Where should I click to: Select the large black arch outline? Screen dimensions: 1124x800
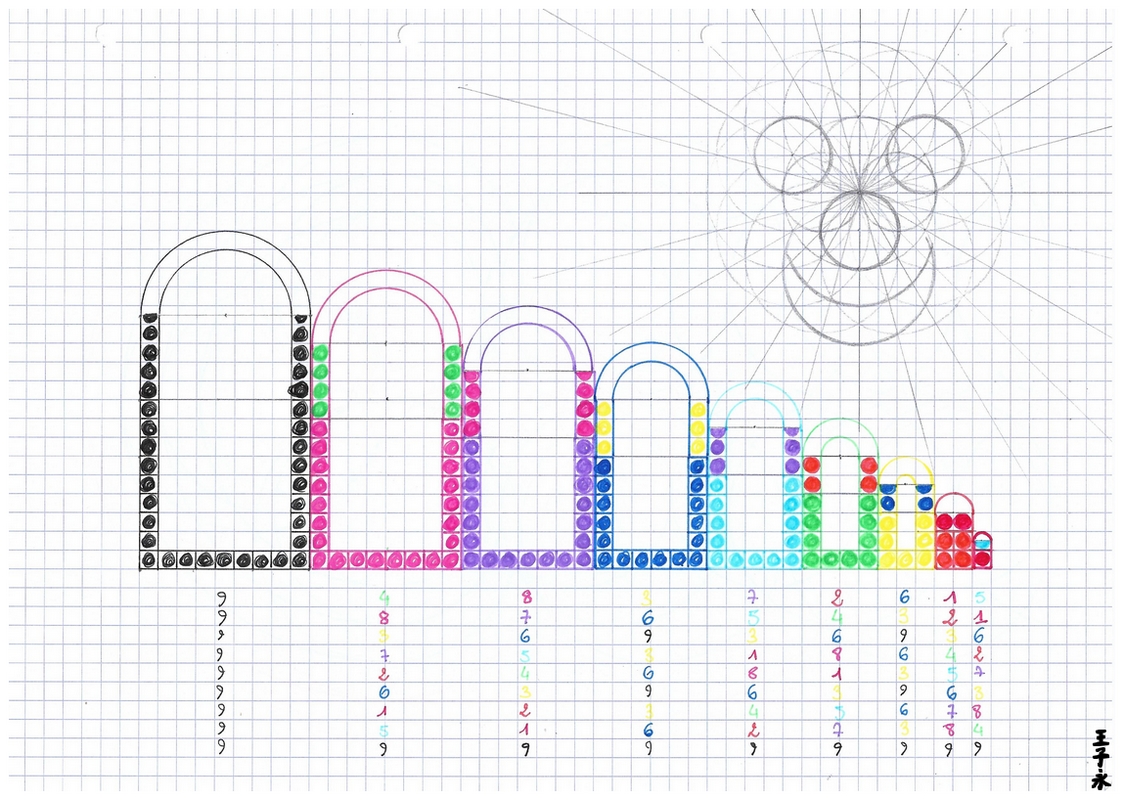225,400
